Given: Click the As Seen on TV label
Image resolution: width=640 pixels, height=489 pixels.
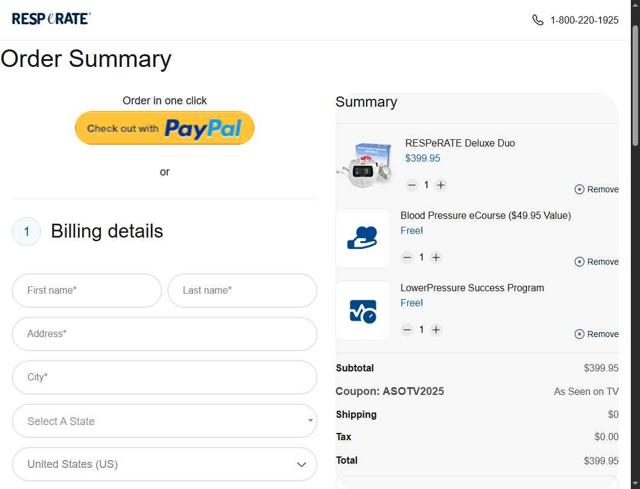Looking at the screenshot, I should point(586,391).
